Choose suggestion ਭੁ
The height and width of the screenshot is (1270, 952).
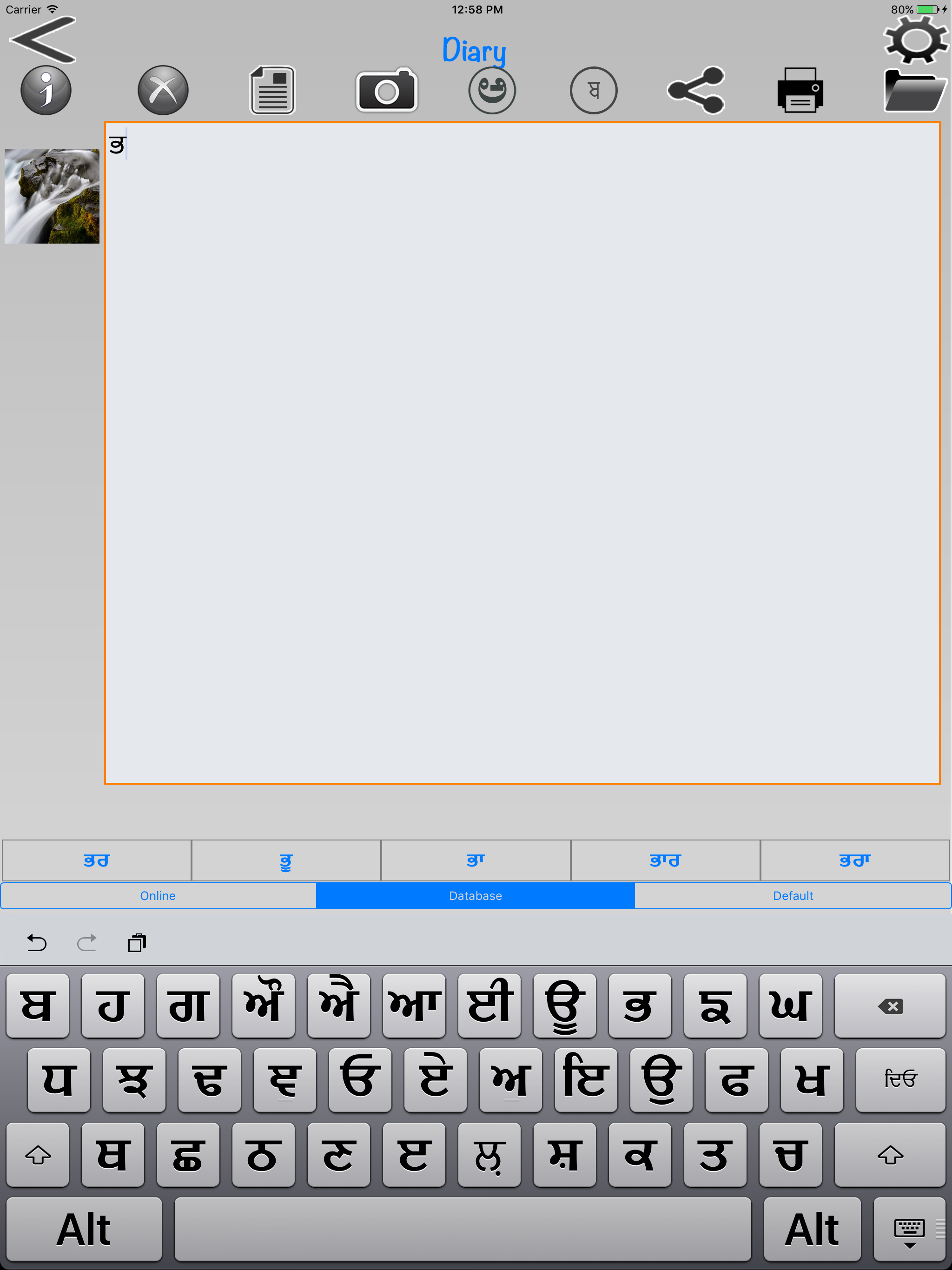(x=286, y=860)
